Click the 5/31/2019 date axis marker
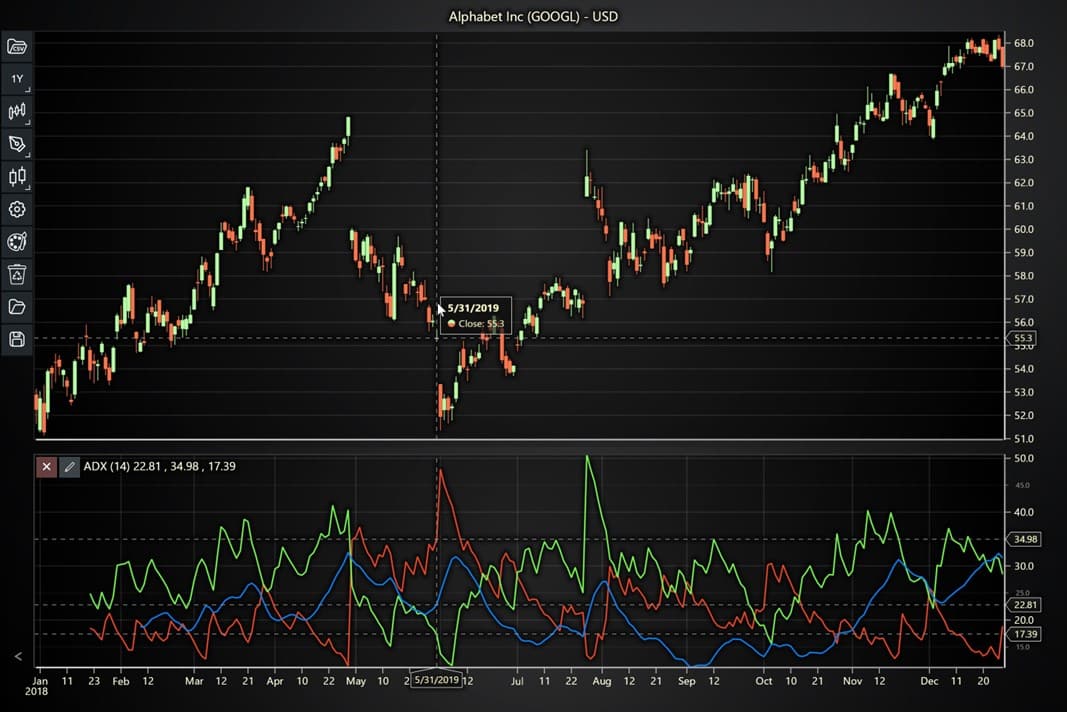This screenshot has height=712, width=1067. coord(438,678)
